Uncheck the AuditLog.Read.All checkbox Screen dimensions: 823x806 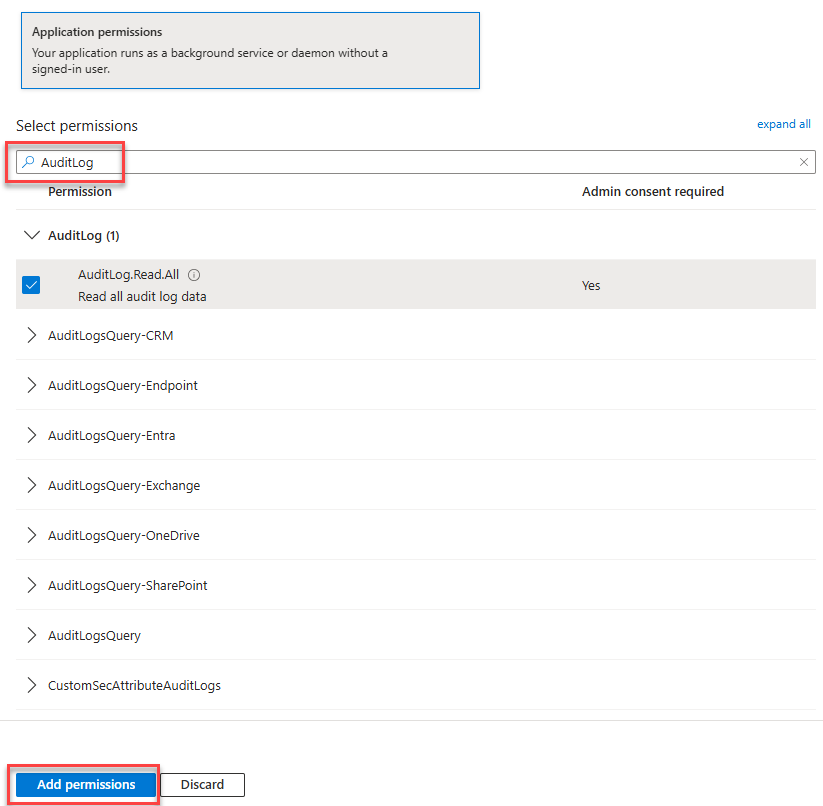pos(31,285)
